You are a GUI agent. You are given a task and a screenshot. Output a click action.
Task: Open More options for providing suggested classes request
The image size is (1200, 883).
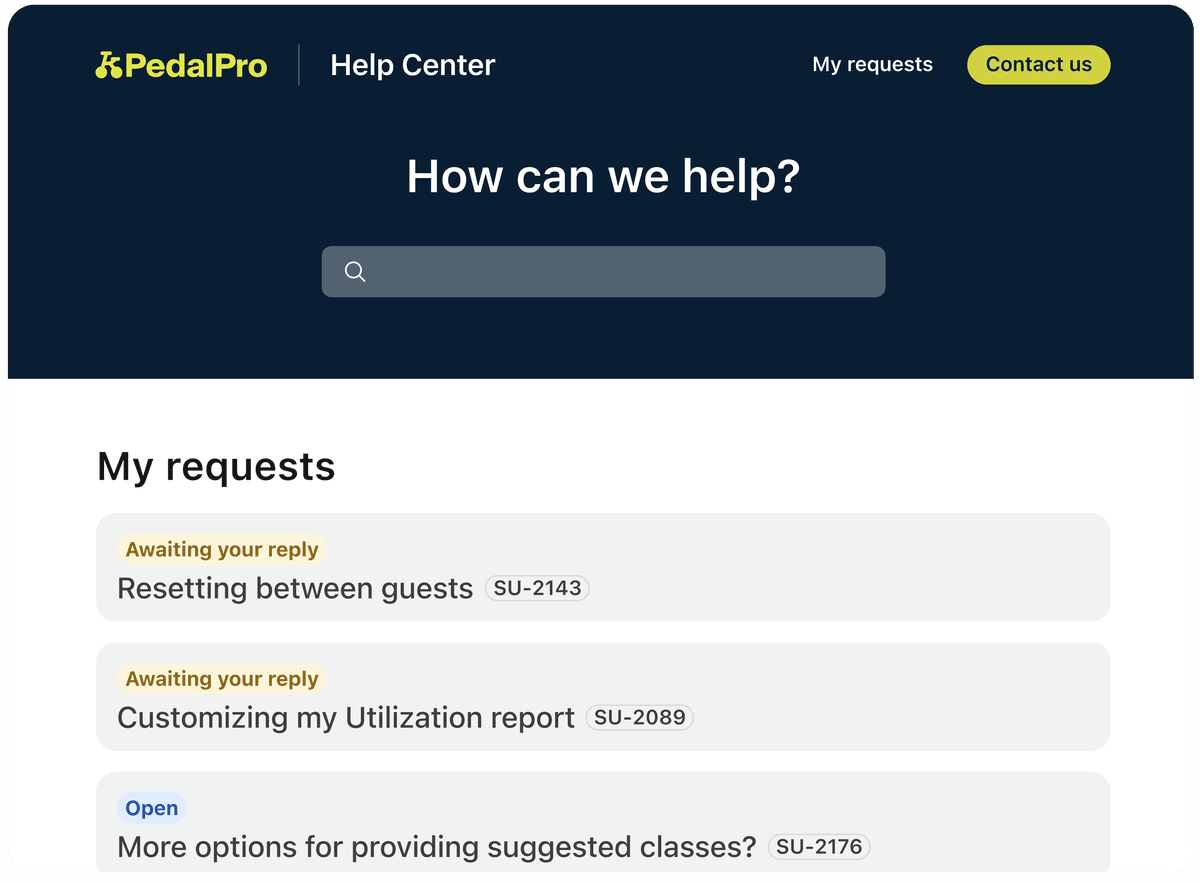point(436,847)
